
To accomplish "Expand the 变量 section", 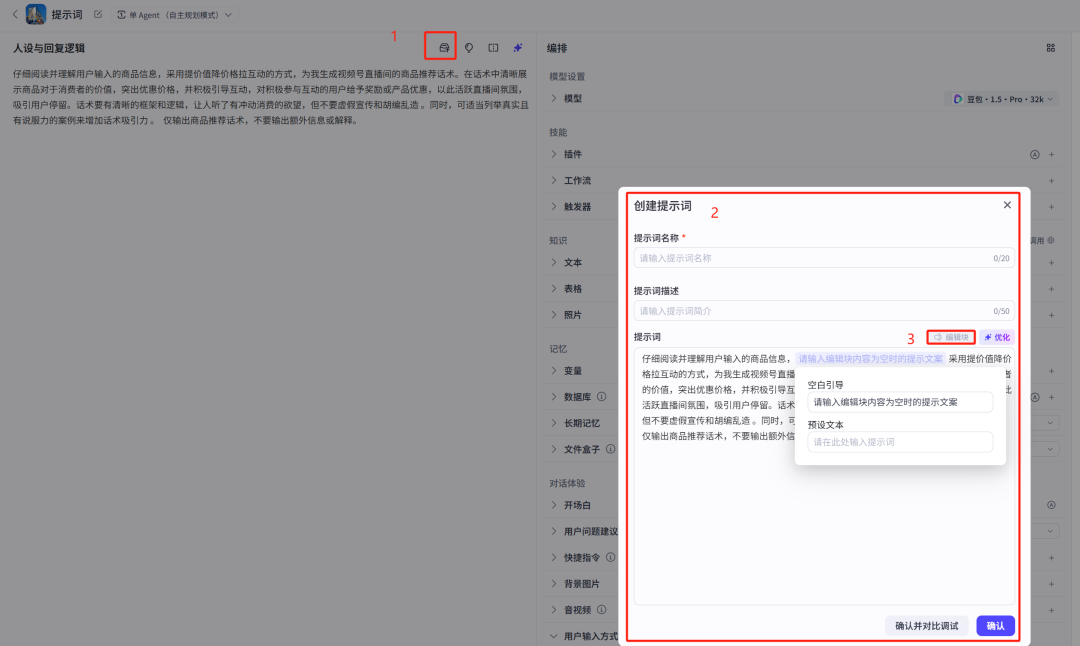I will pos(554,371).
